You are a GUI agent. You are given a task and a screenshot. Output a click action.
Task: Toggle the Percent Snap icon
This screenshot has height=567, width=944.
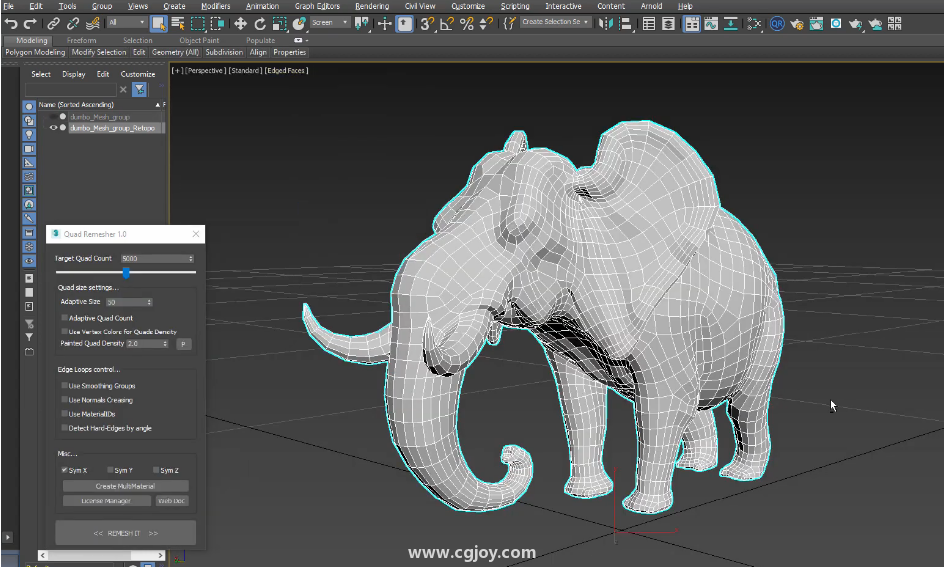467,23
